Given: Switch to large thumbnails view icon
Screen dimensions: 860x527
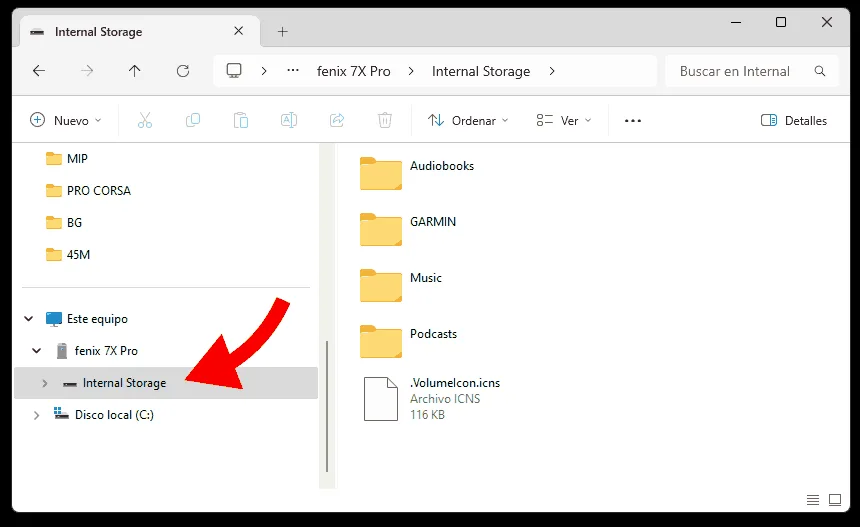Looking at the screenshot, I should 835,500.
